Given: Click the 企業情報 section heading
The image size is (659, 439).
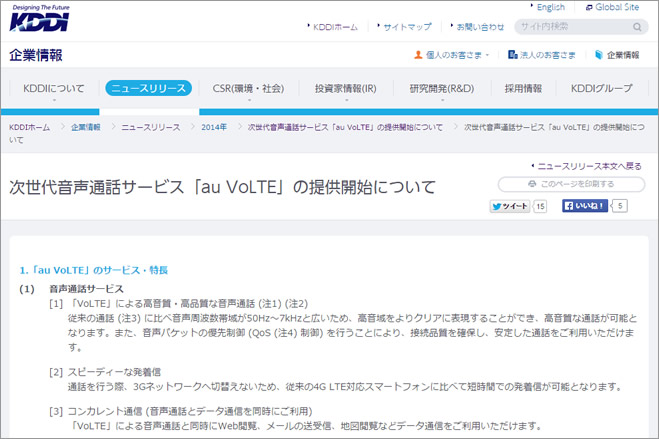Looking at the screenshot, I should [x=36, y=55].
